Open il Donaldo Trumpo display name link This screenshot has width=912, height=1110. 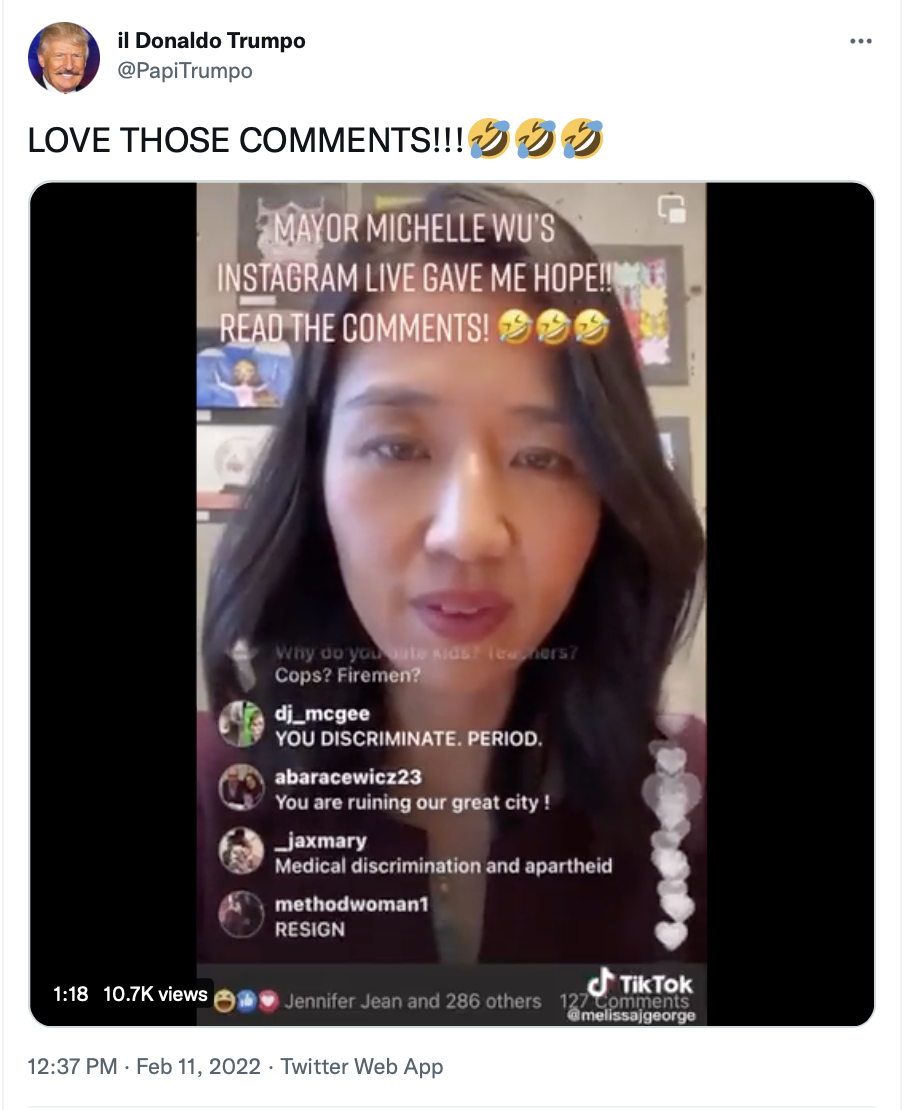coord(211,40)
